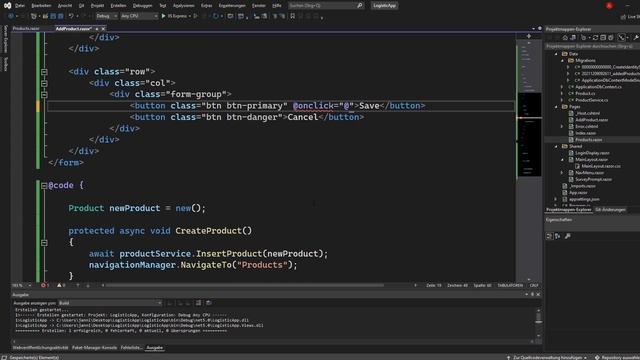Click the Home icon in Projektmappen-Explorer
640x360 pixels.
tap(565, 38)
